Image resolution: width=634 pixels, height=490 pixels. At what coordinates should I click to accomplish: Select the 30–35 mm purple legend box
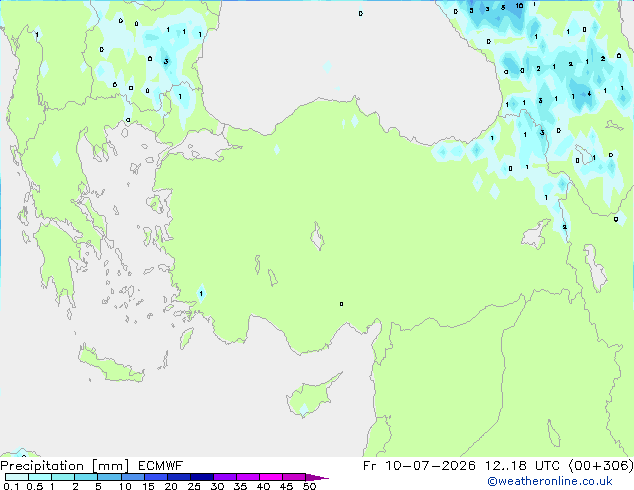tap(225, 477)
